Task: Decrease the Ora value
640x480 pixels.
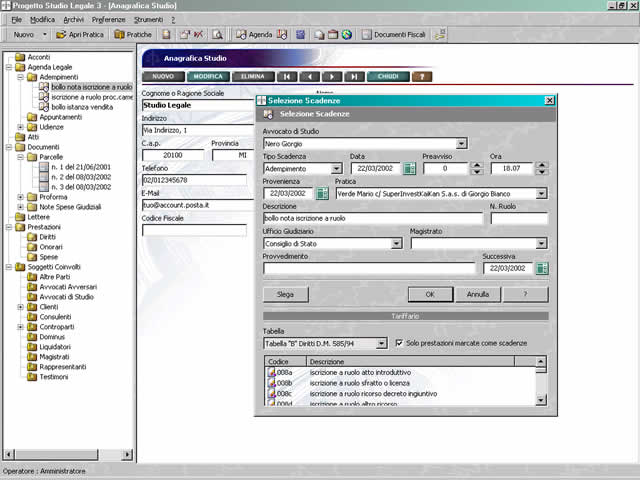Action: pyautogui.click(x=542, y=171)
